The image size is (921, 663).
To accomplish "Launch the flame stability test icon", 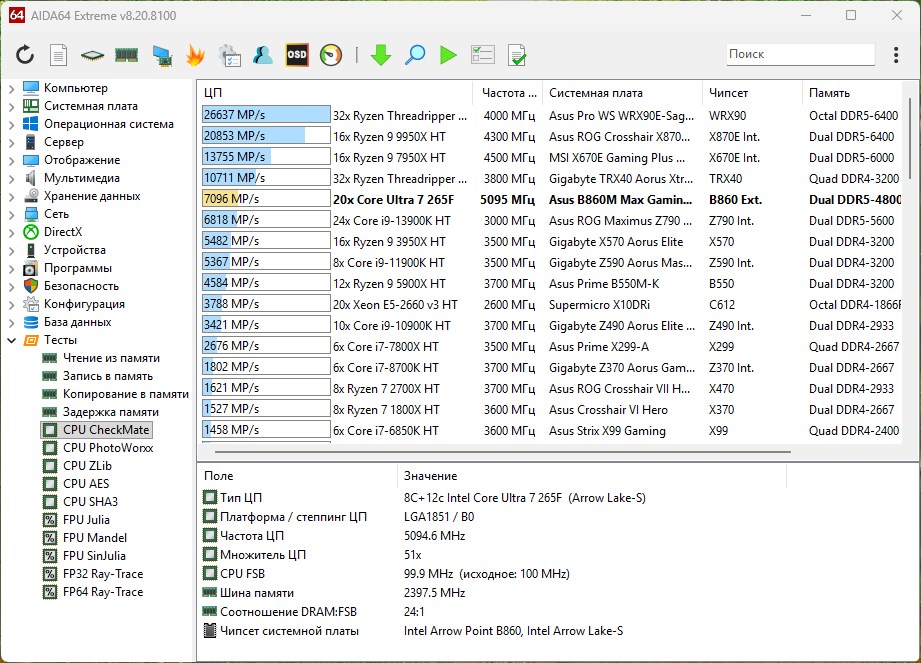I will point(195,55).
